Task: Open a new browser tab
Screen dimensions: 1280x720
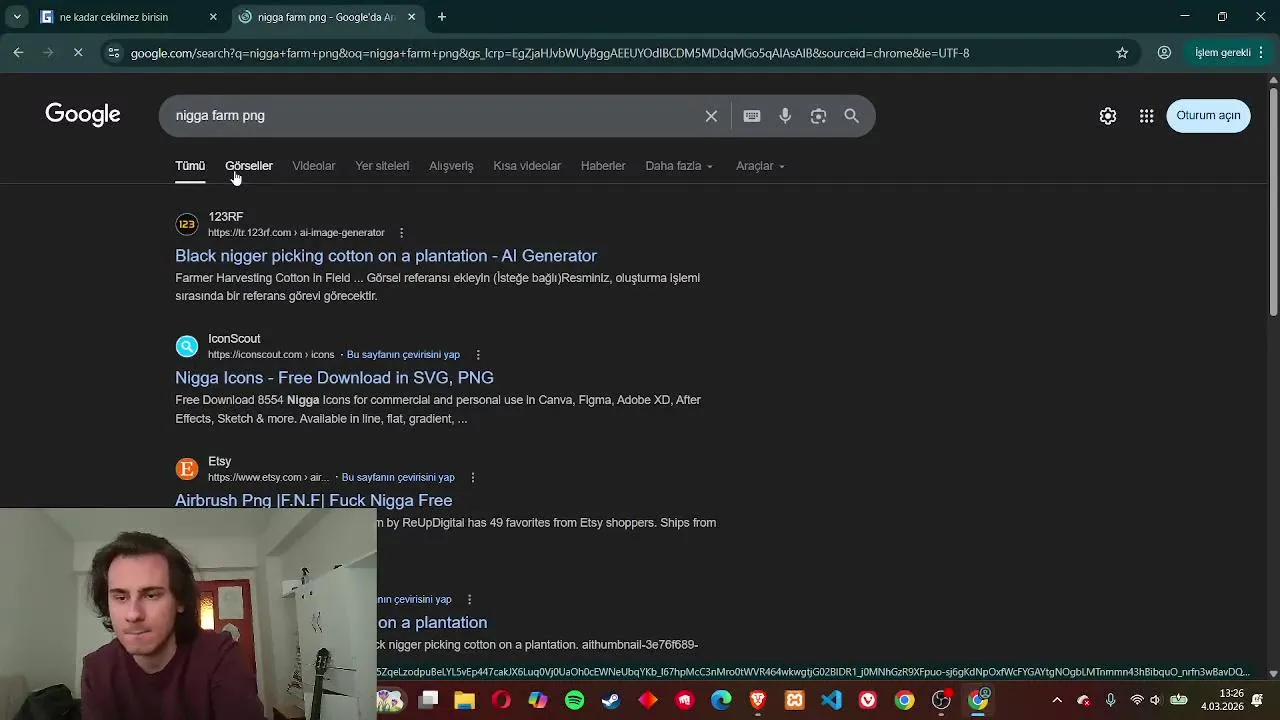Action: (x=442, y=17)
